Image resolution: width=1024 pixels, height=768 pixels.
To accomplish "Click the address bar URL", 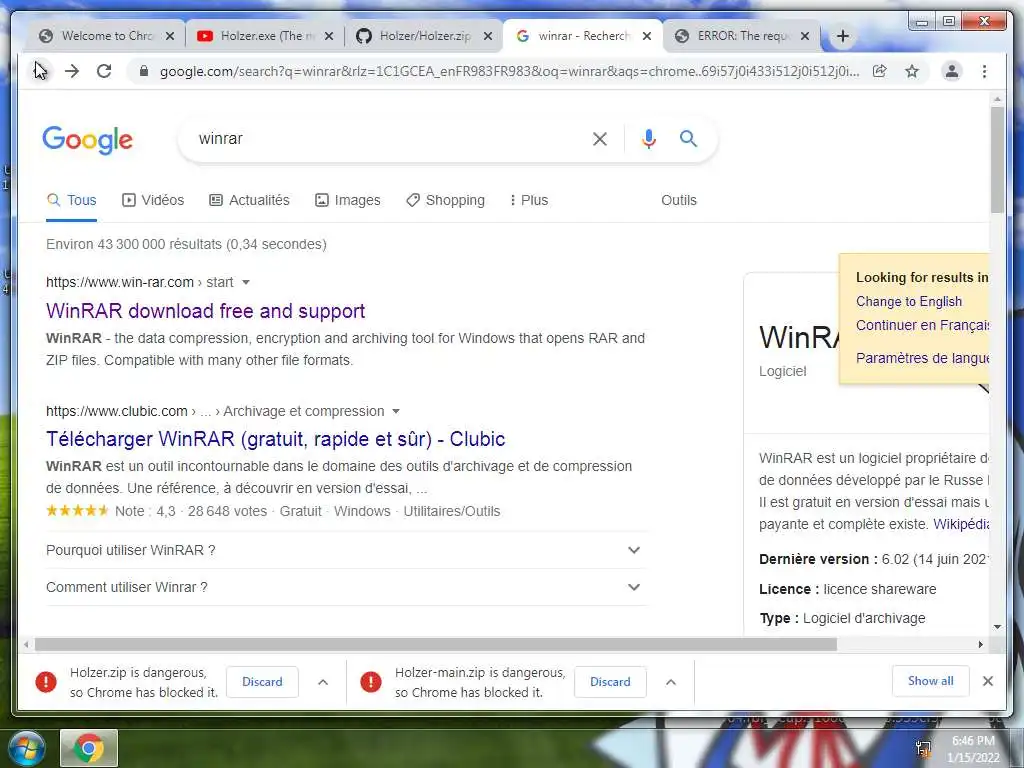I will pos(509,71).
